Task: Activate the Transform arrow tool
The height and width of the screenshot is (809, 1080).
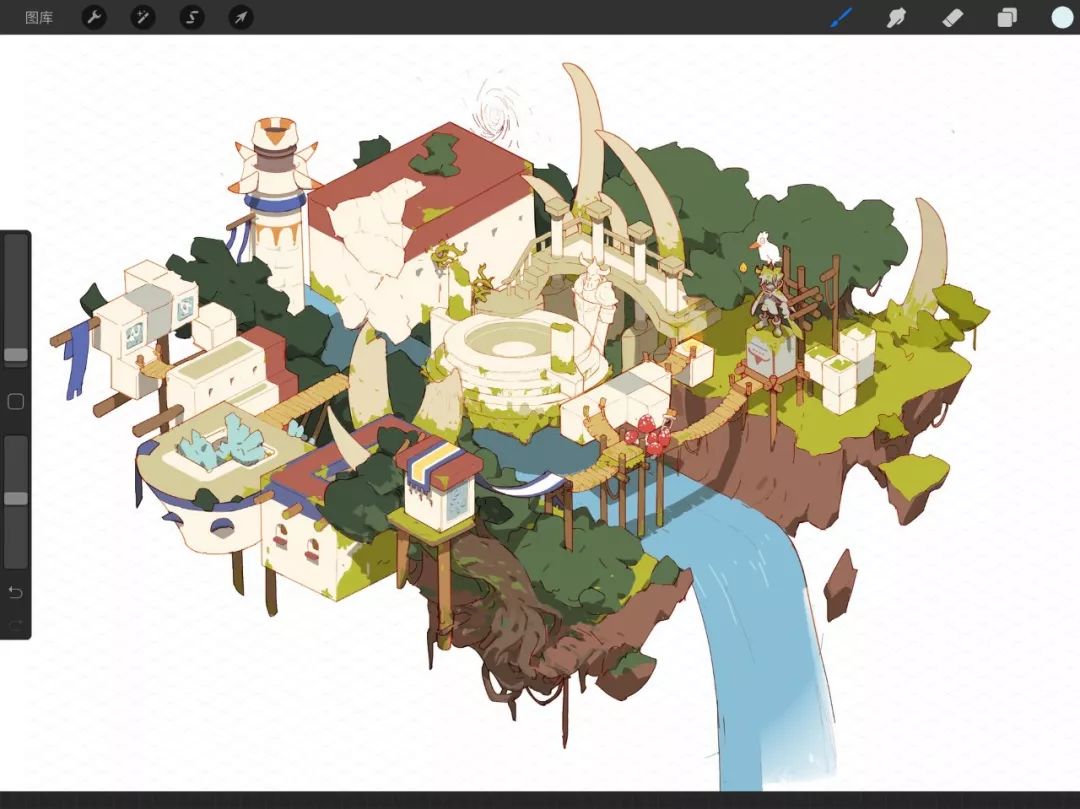Action: tap(240, 17)
